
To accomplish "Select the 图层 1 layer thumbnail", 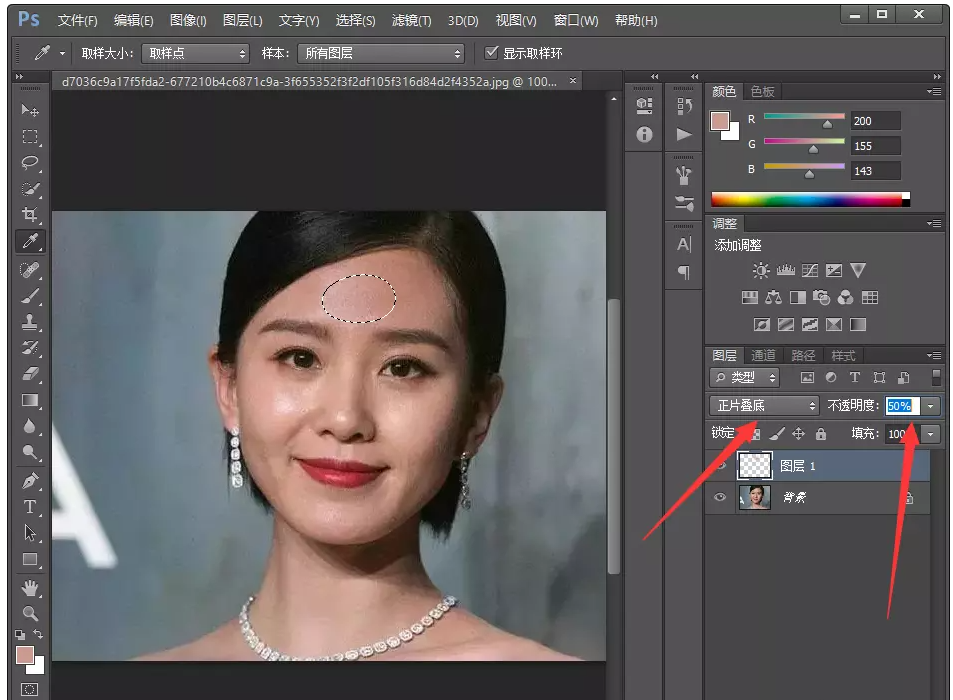I will pyautogui.click(x=754, y=465).
